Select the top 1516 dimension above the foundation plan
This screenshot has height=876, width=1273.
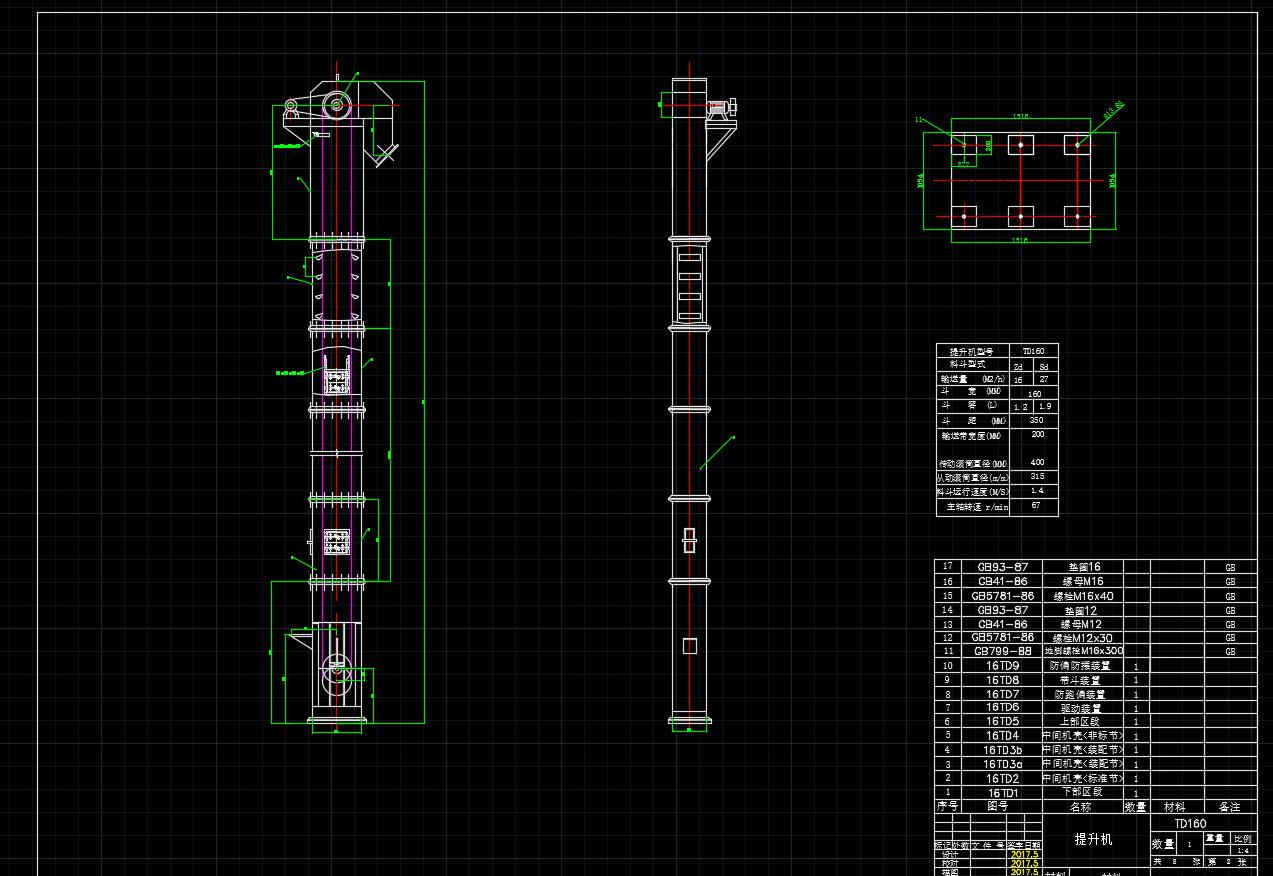point(1019,115)
